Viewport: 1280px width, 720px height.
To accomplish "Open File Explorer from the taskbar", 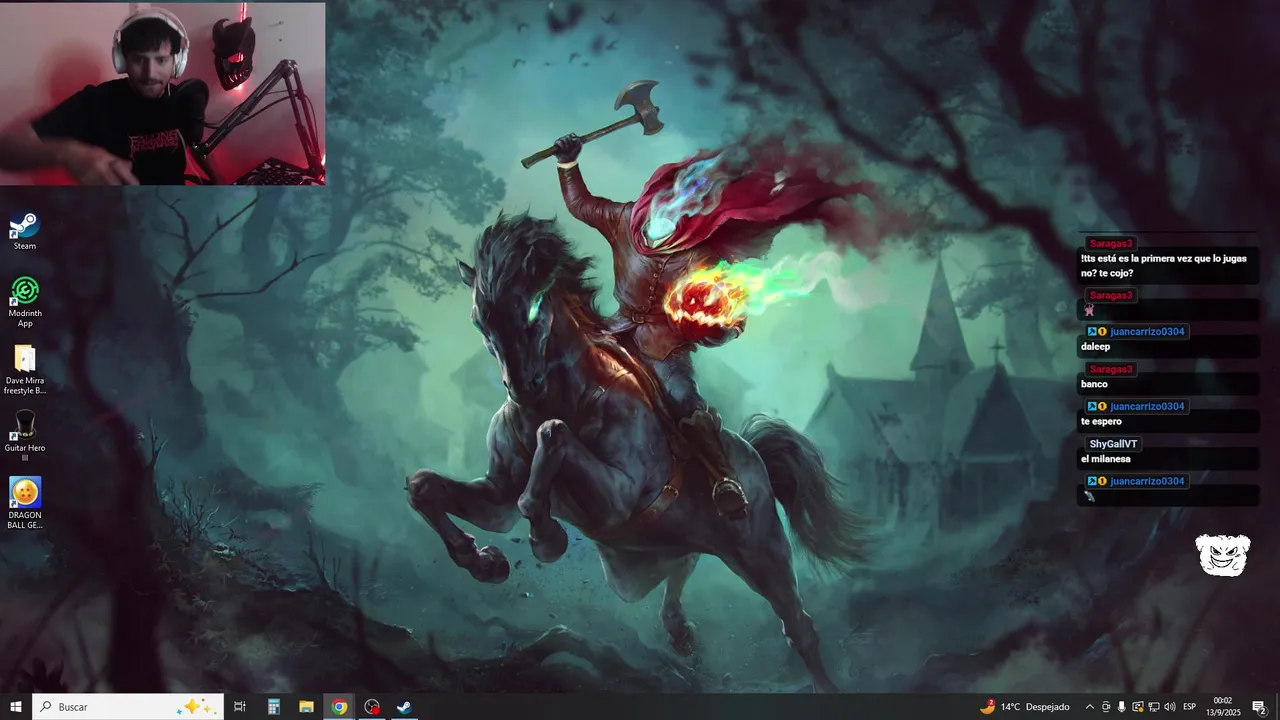I will click(306, 707).
